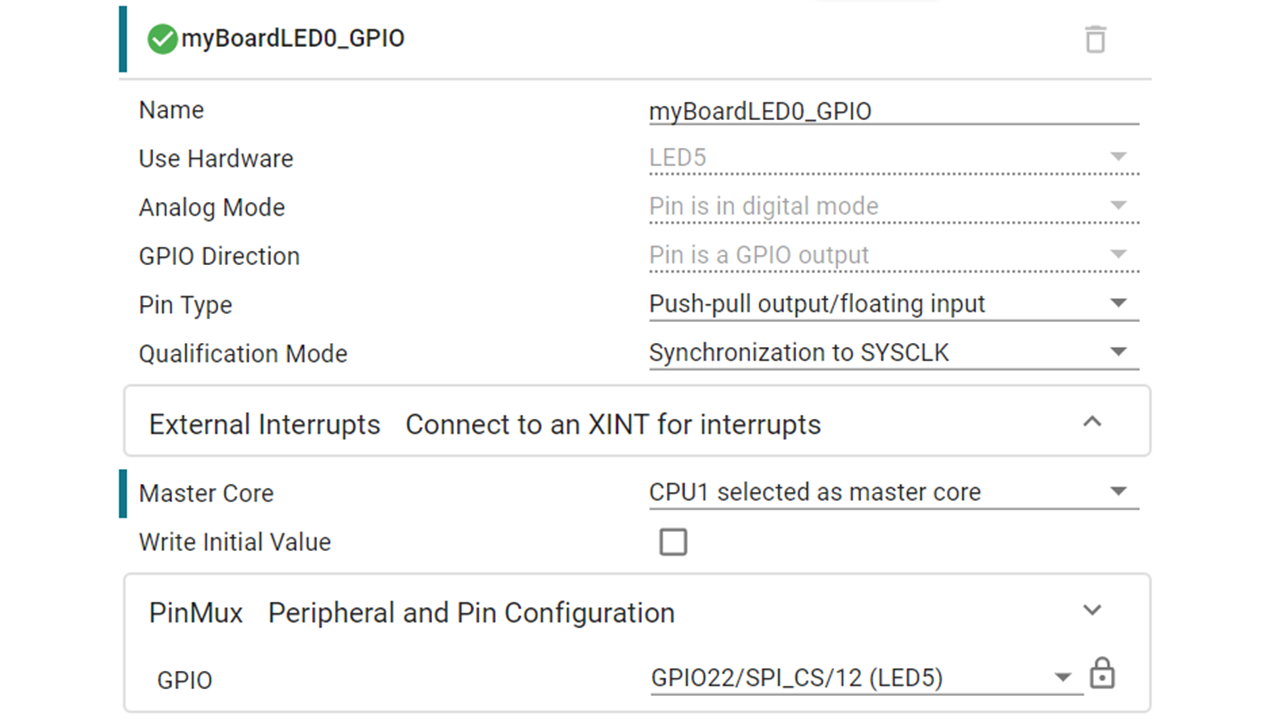Open the Master Core dropdown
Image resolution: width=1280 pixels, height=720 pixels.
point(1118,491)
